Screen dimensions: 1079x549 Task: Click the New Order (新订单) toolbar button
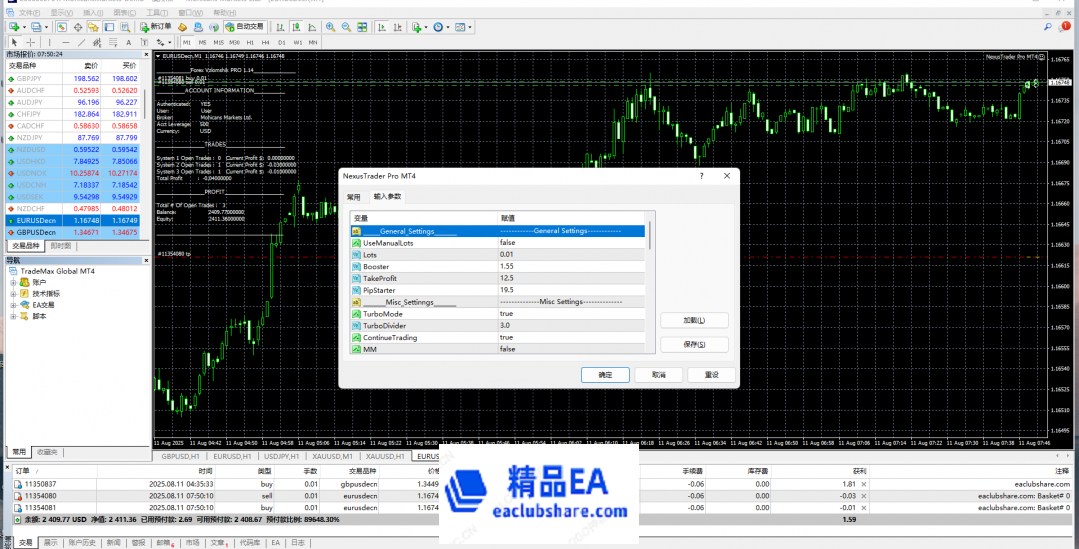pyautogui.click(x=155, y=26)
